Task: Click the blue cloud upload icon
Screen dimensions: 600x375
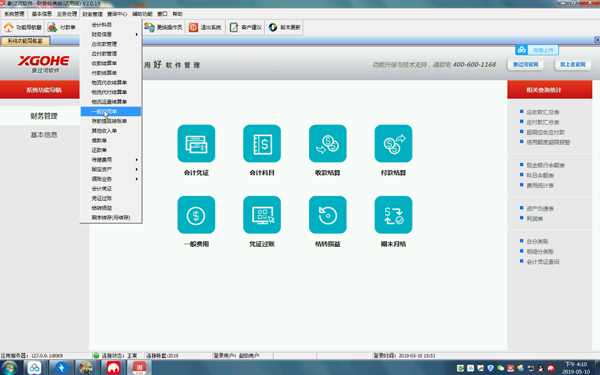Action: [521, 50]
